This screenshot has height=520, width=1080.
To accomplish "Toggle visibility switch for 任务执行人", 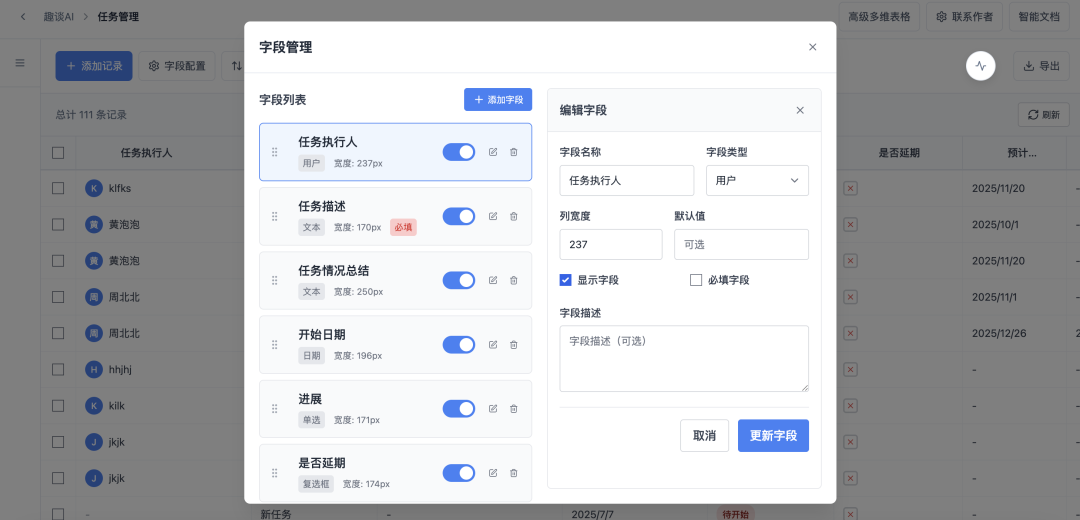I will 459,152.
